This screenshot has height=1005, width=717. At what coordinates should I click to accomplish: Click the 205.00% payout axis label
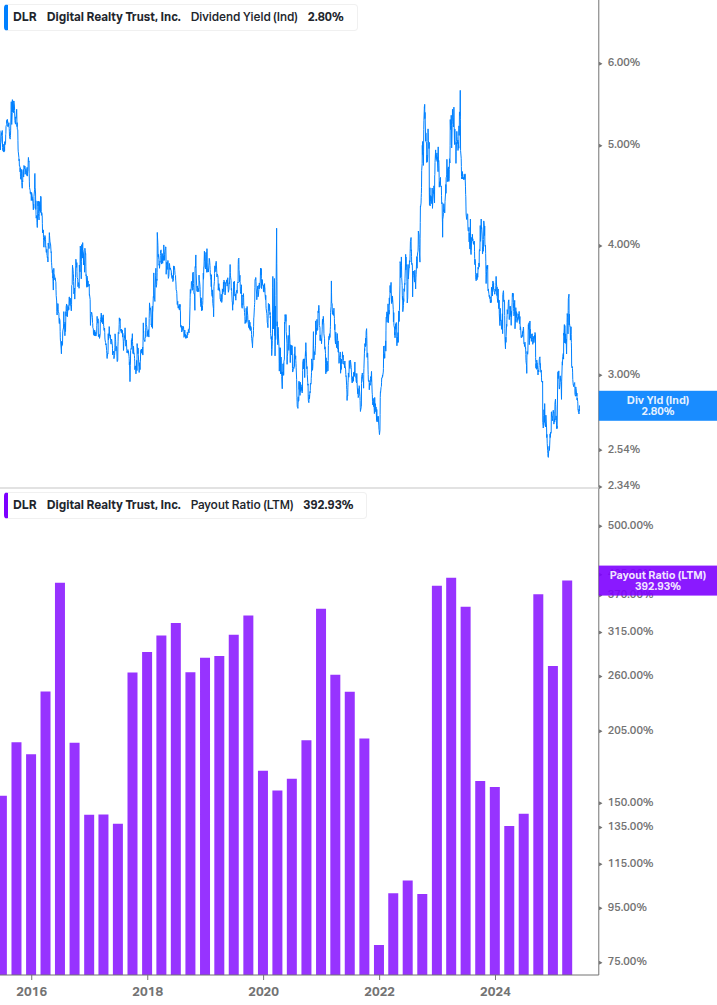coord(630,731)
